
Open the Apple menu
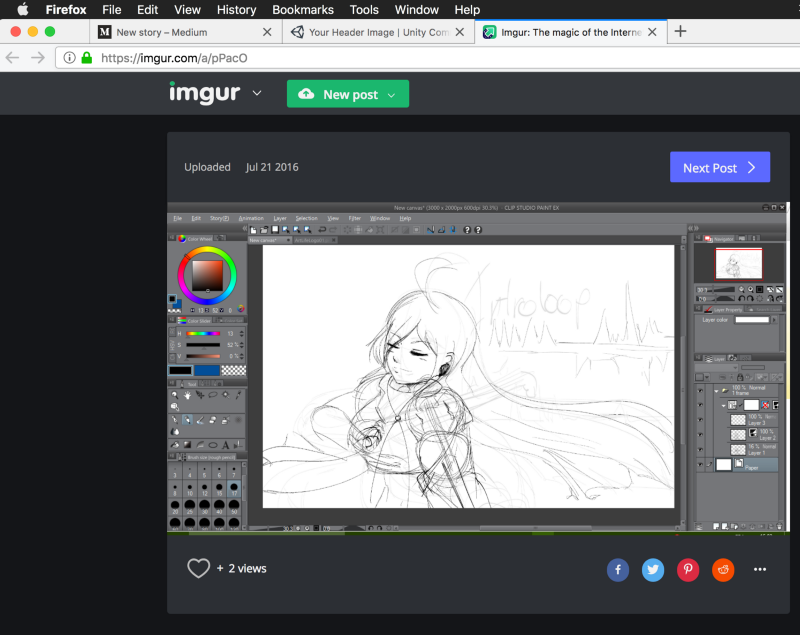coord(23,9)
